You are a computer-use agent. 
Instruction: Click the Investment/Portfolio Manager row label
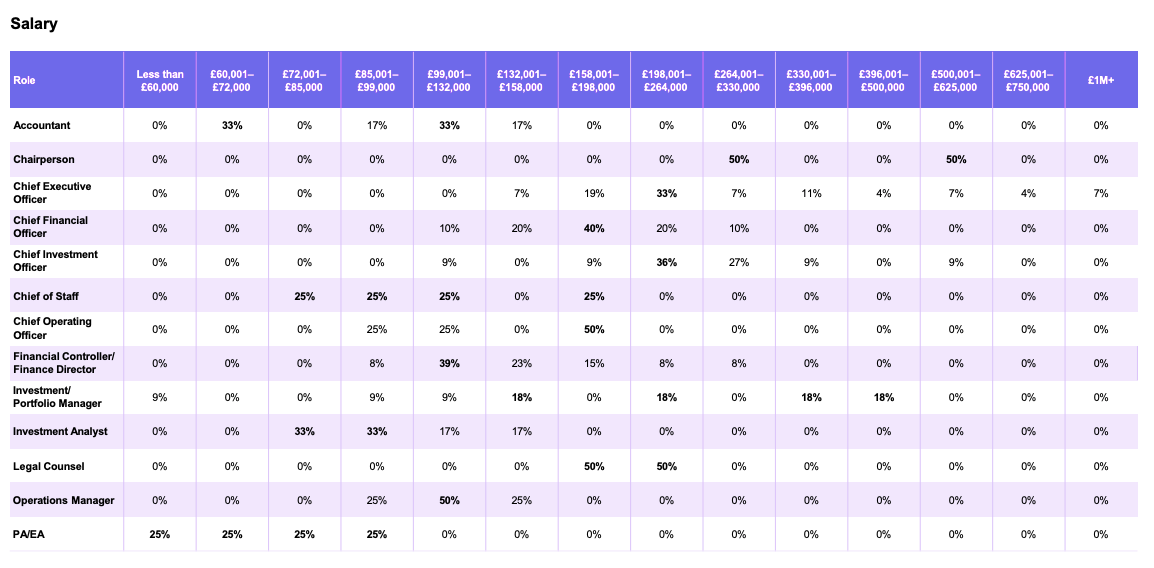[x=57, y=397]
